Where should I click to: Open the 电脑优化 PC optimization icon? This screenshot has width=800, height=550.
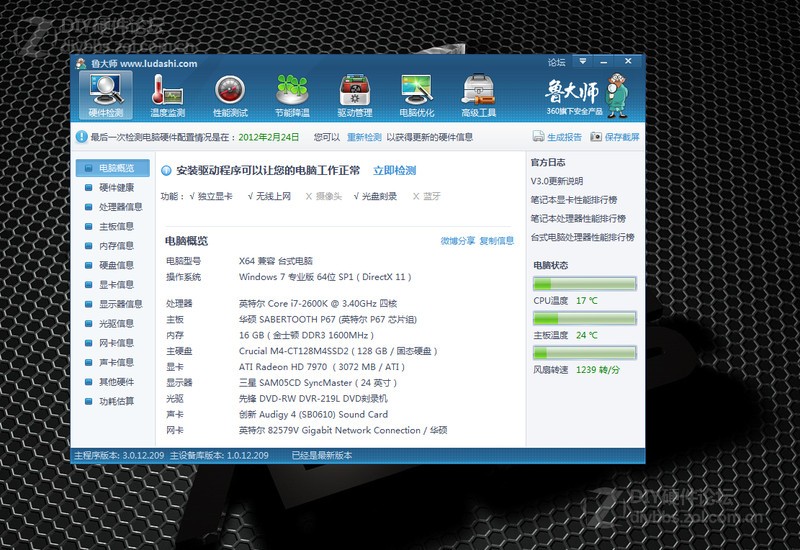(417, 95)
